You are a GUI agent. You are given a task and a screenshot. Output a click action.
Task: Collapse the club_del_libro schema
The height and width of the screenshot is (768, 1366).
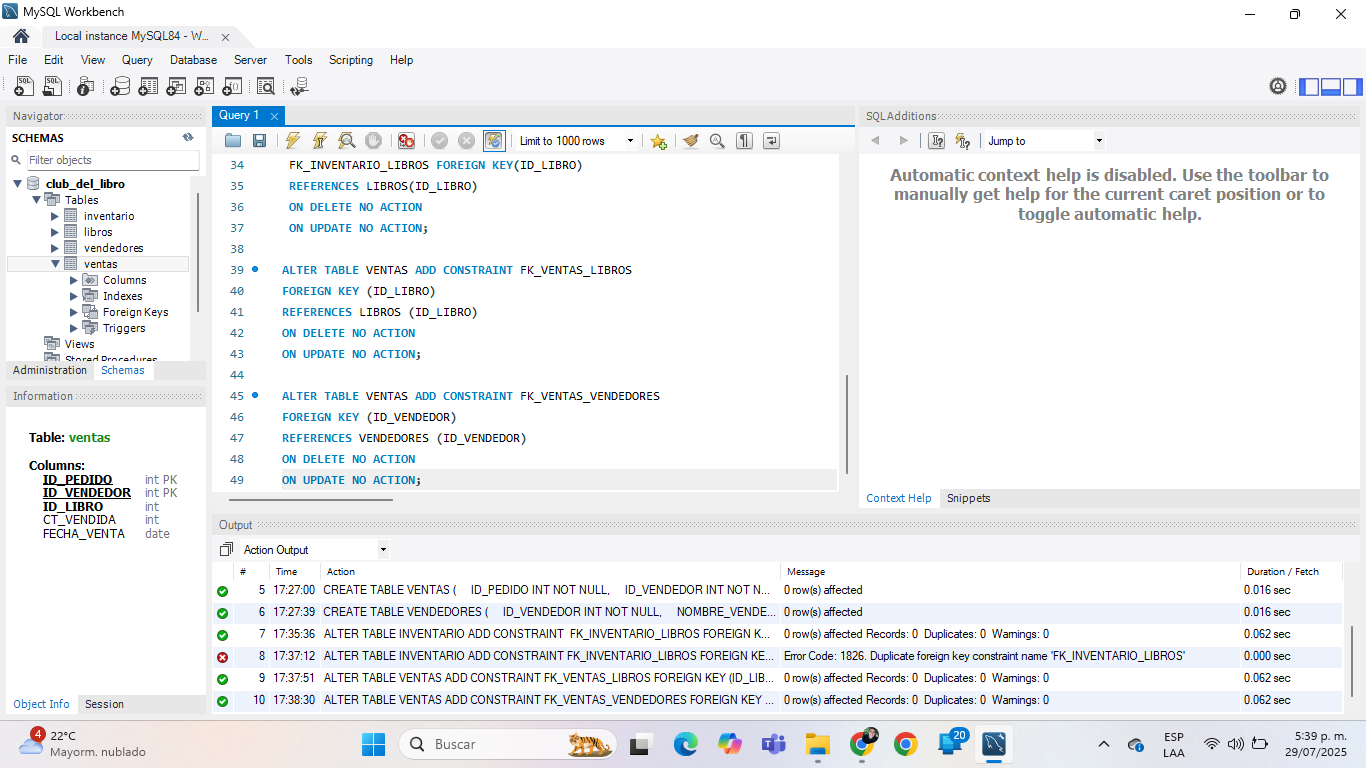(x=18, y=184)
